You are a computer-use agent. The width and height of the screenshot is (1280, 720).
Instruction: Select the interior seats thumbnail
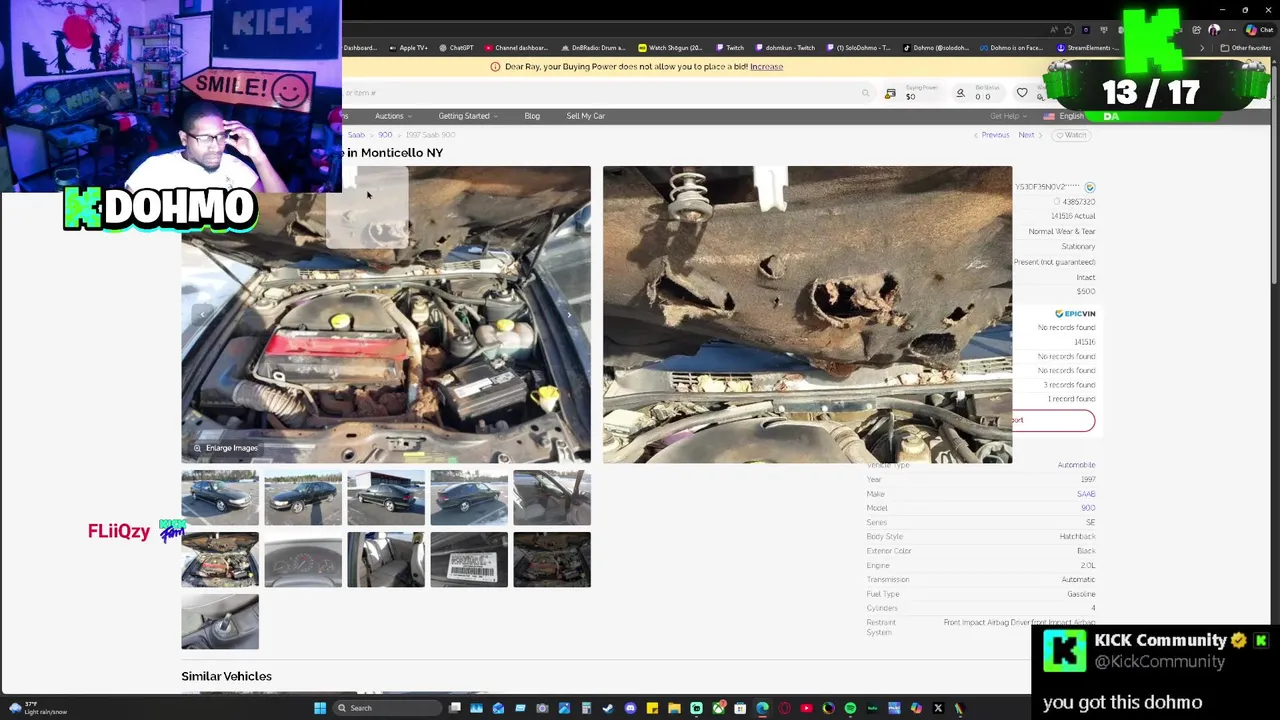[x=386, y=559]
